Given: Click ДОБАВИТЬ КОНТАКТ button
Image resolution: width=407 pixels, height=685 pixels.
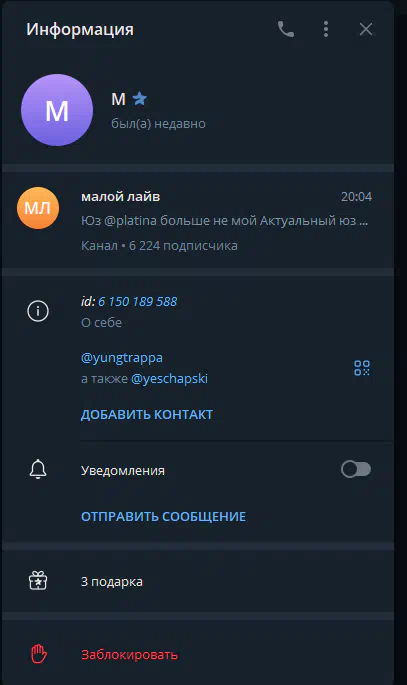Looking at the screenshot, I should click(147, 415).
